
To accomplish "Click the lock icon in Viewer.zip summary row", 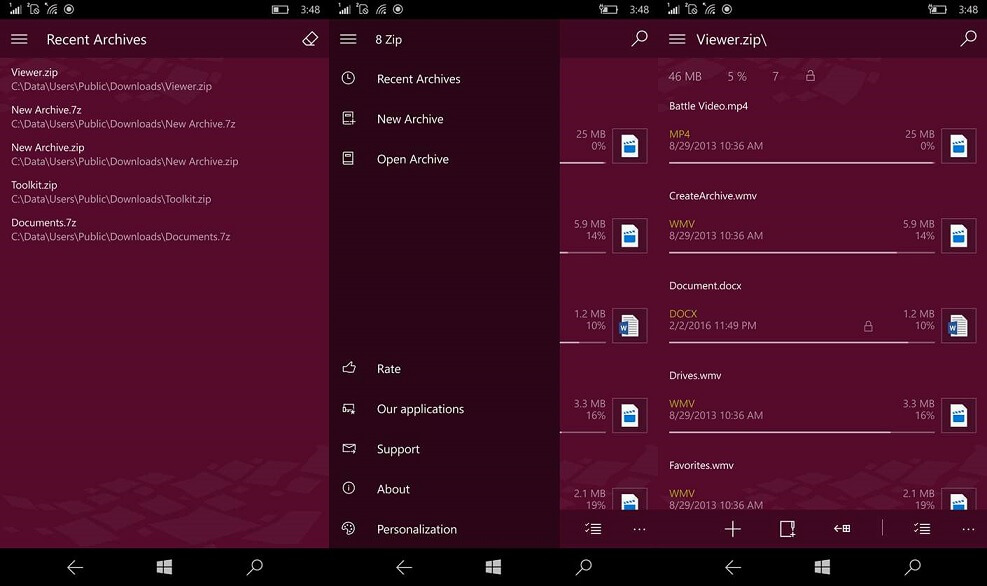I will 810,76.
